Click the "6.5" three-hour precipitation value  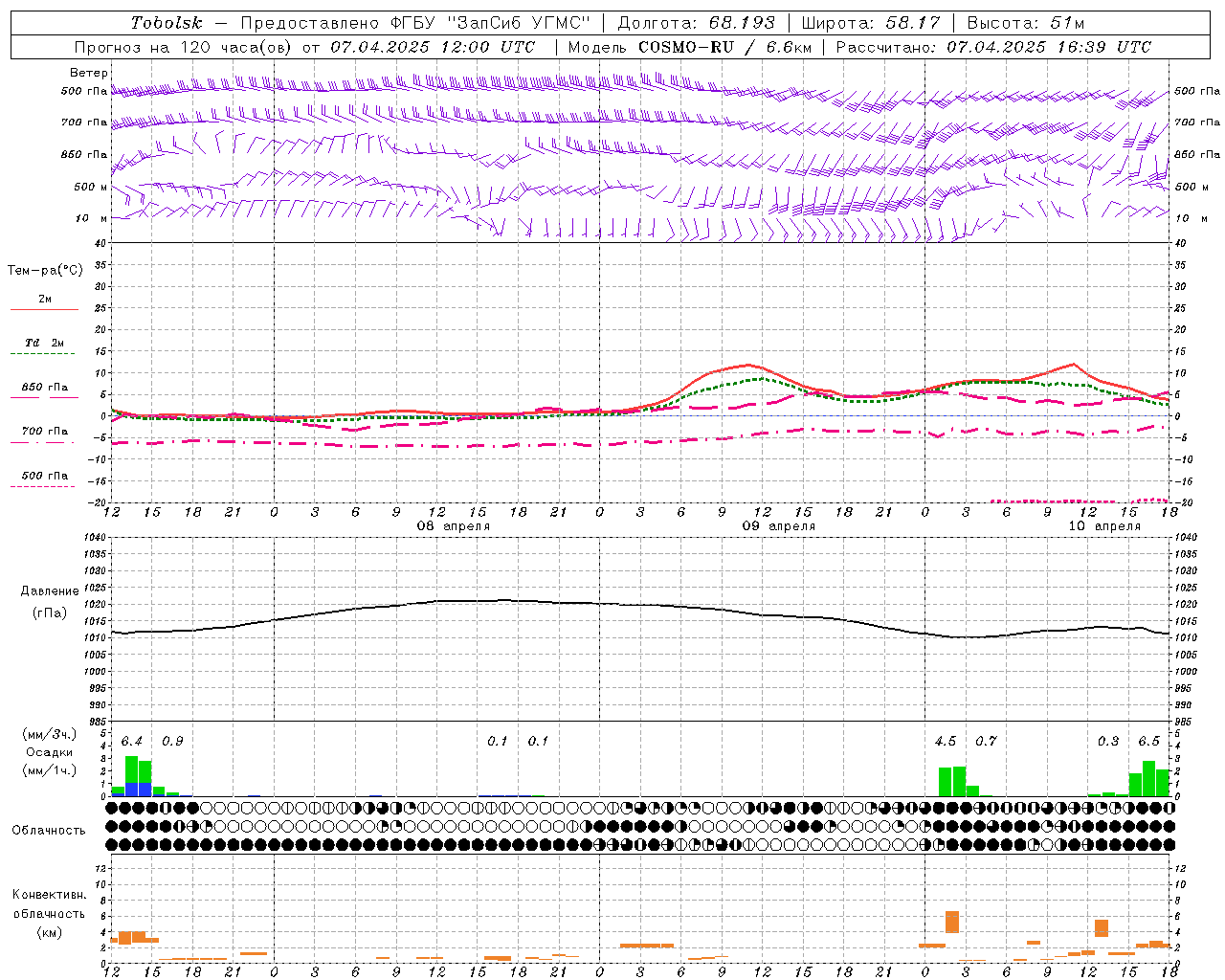pos(1149,741)
